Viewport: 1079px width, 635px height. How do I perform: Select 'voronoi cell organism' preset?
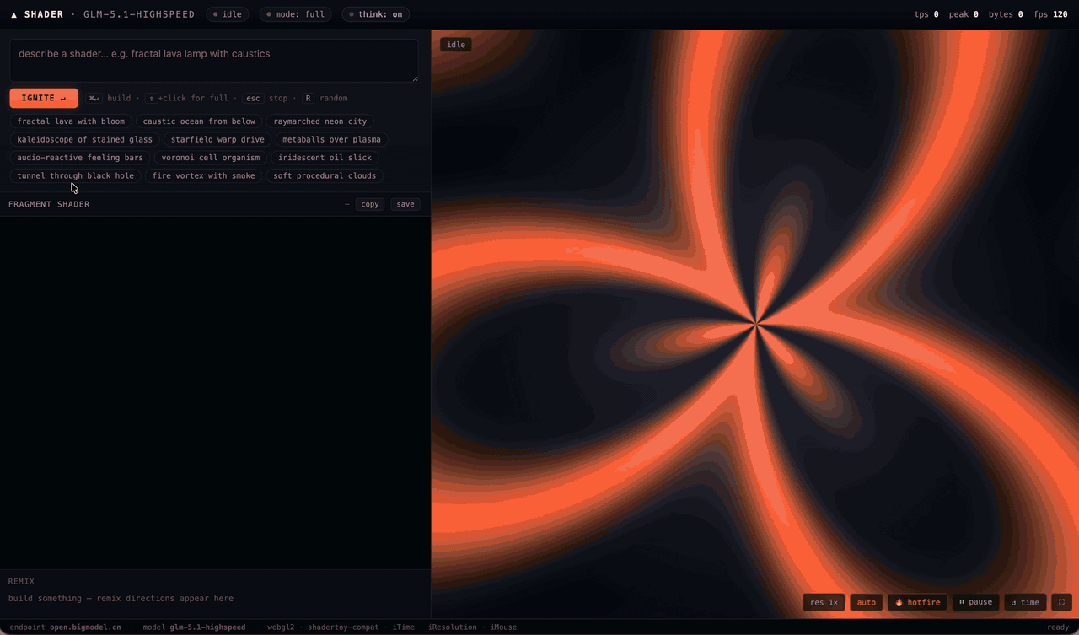(211, 158)
